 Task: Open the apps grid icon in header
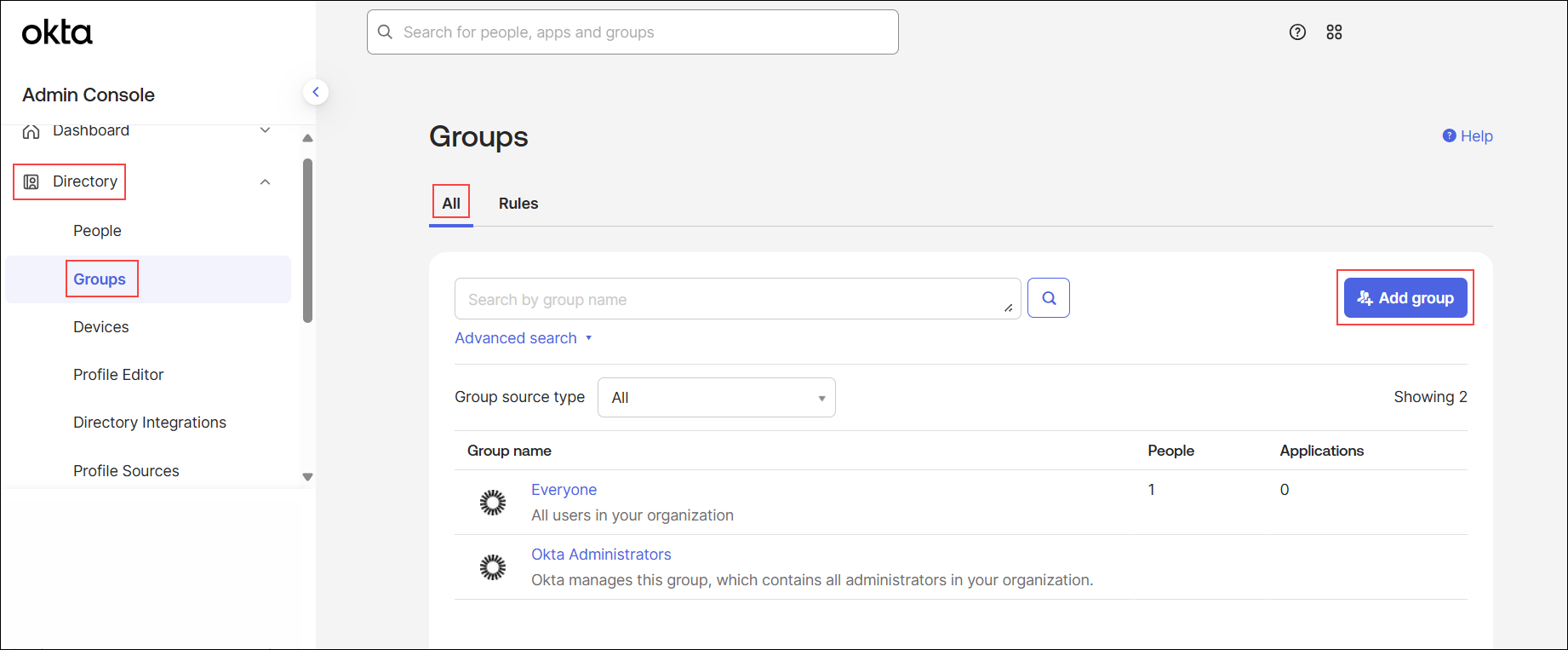pyautogui.click(x=1334, y=32)
